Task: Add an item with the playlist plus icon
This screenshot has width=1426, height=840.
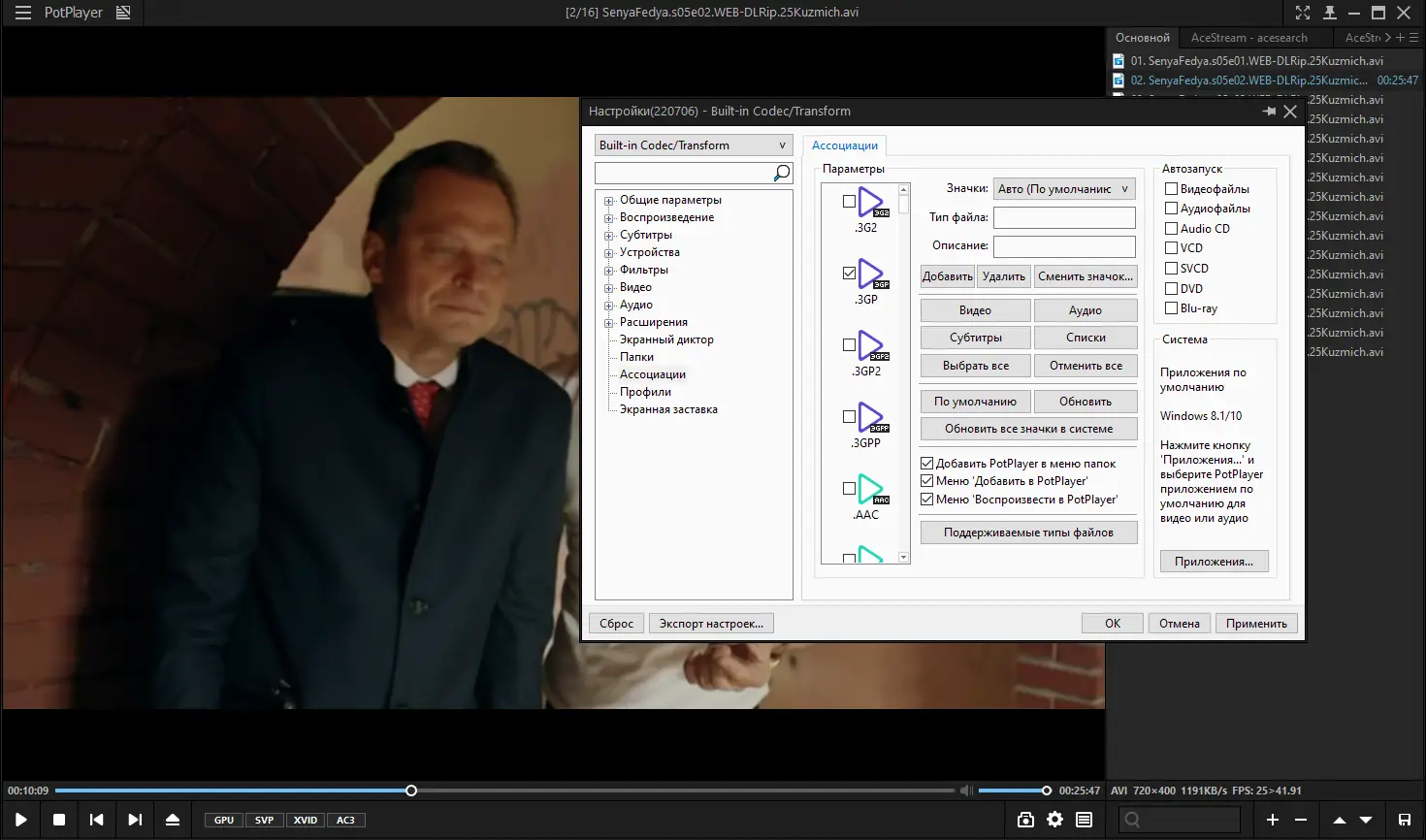Action: click(1273, 820)
